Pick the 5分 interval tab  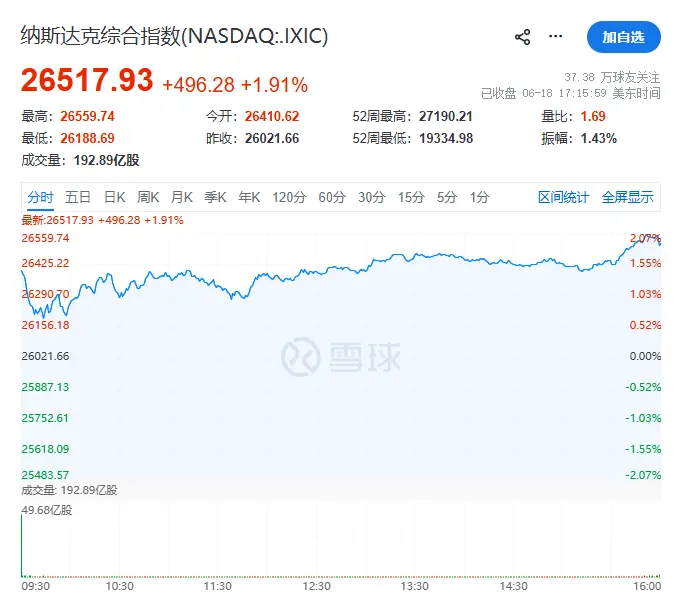(x=447, y=197)
